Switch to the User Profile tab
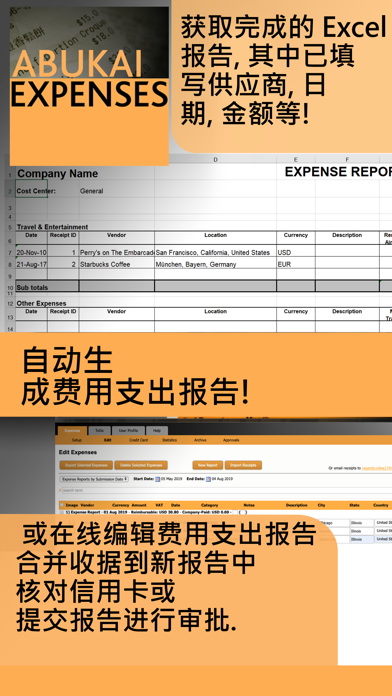392x696 pixels. pyautogui.click(x=128, y=431)
